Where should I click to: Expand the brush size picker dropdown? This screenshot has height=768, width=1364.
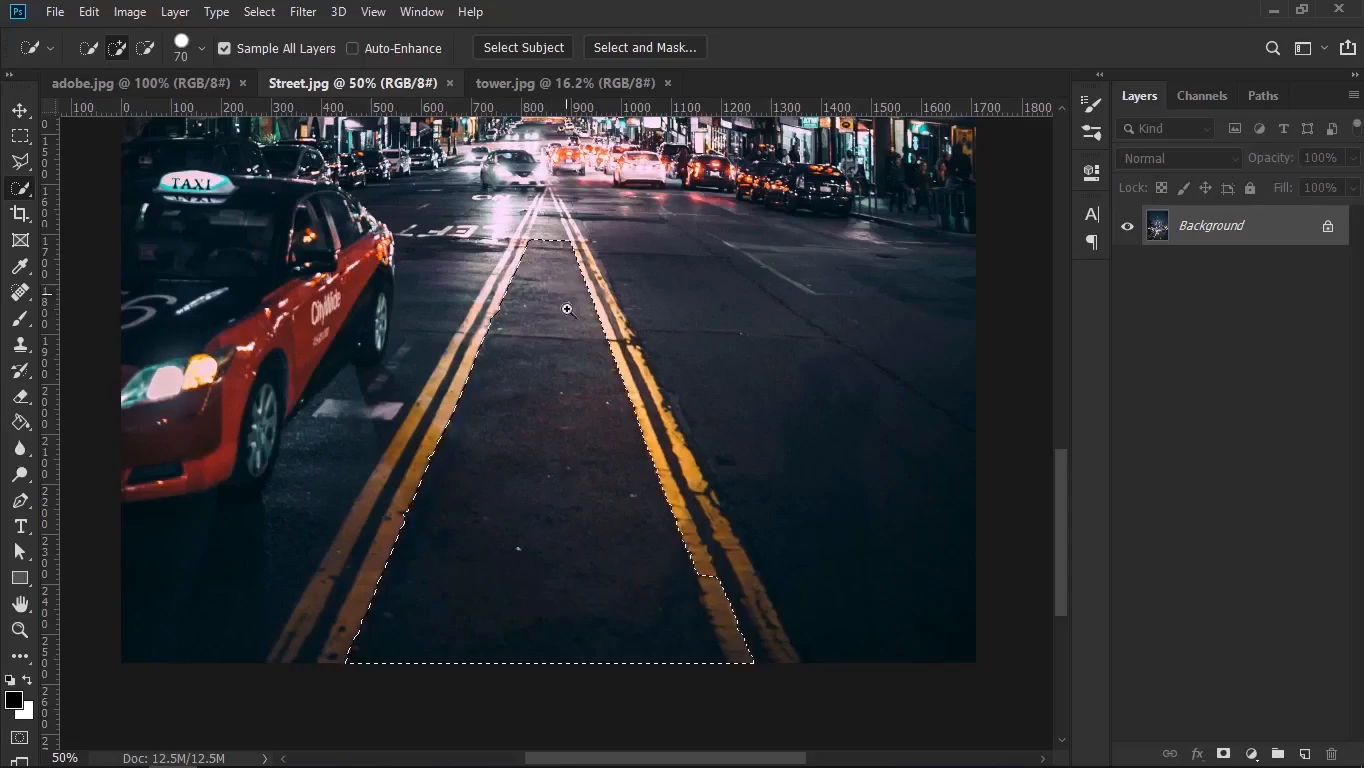[202, 48]
